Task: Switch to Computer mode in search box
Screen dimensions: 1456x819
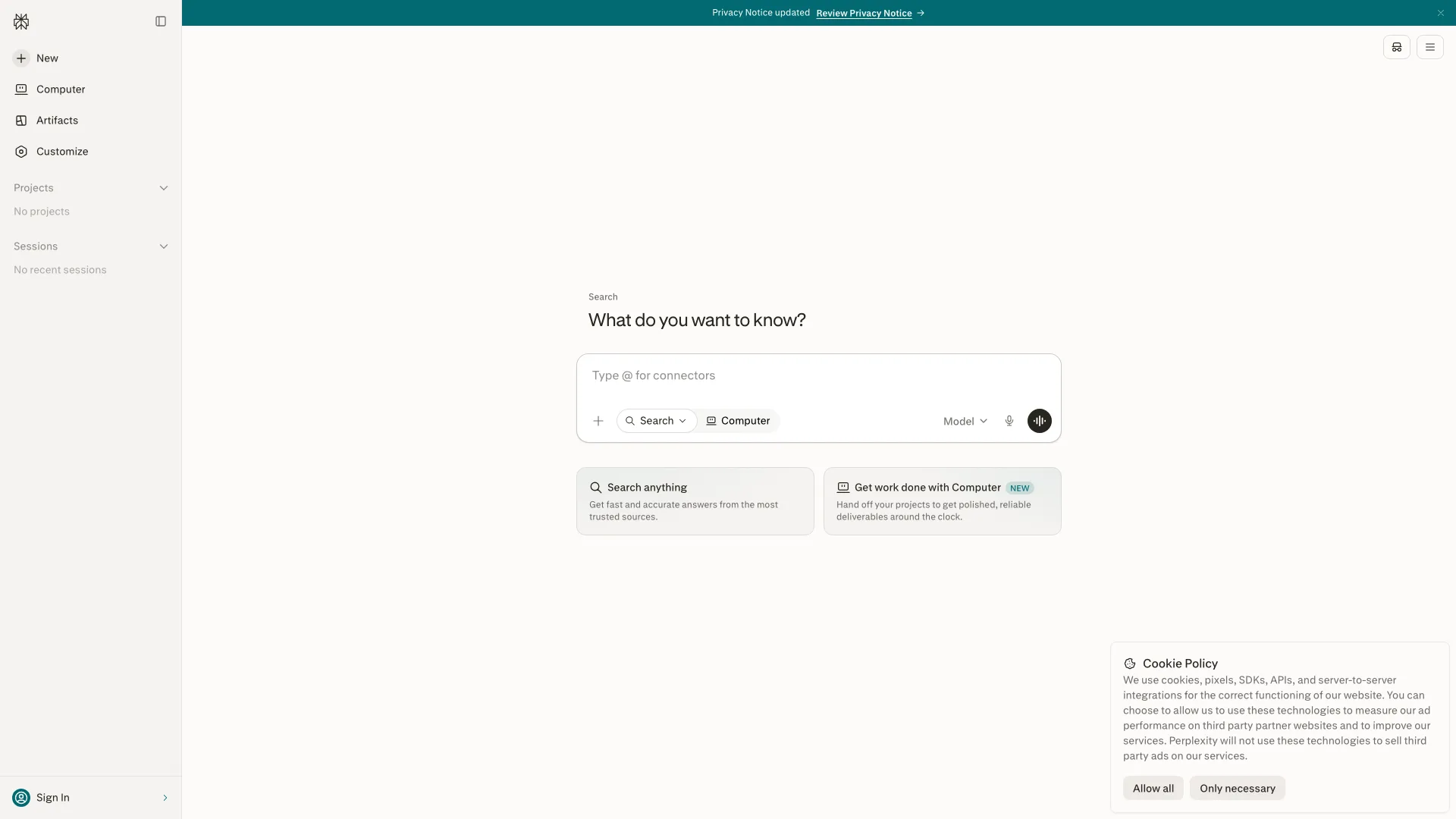Action: (x=738, y=421)
